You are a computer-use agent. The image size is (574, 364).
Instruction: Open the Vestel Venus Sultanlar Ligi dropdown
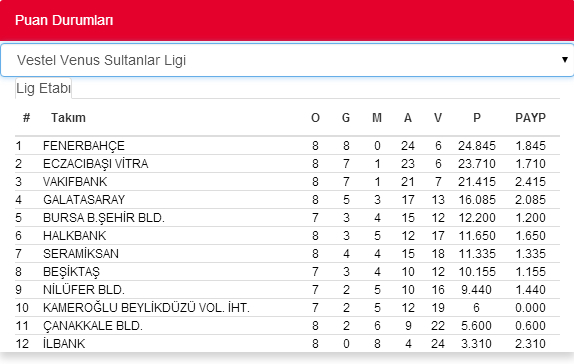(287, 60)
